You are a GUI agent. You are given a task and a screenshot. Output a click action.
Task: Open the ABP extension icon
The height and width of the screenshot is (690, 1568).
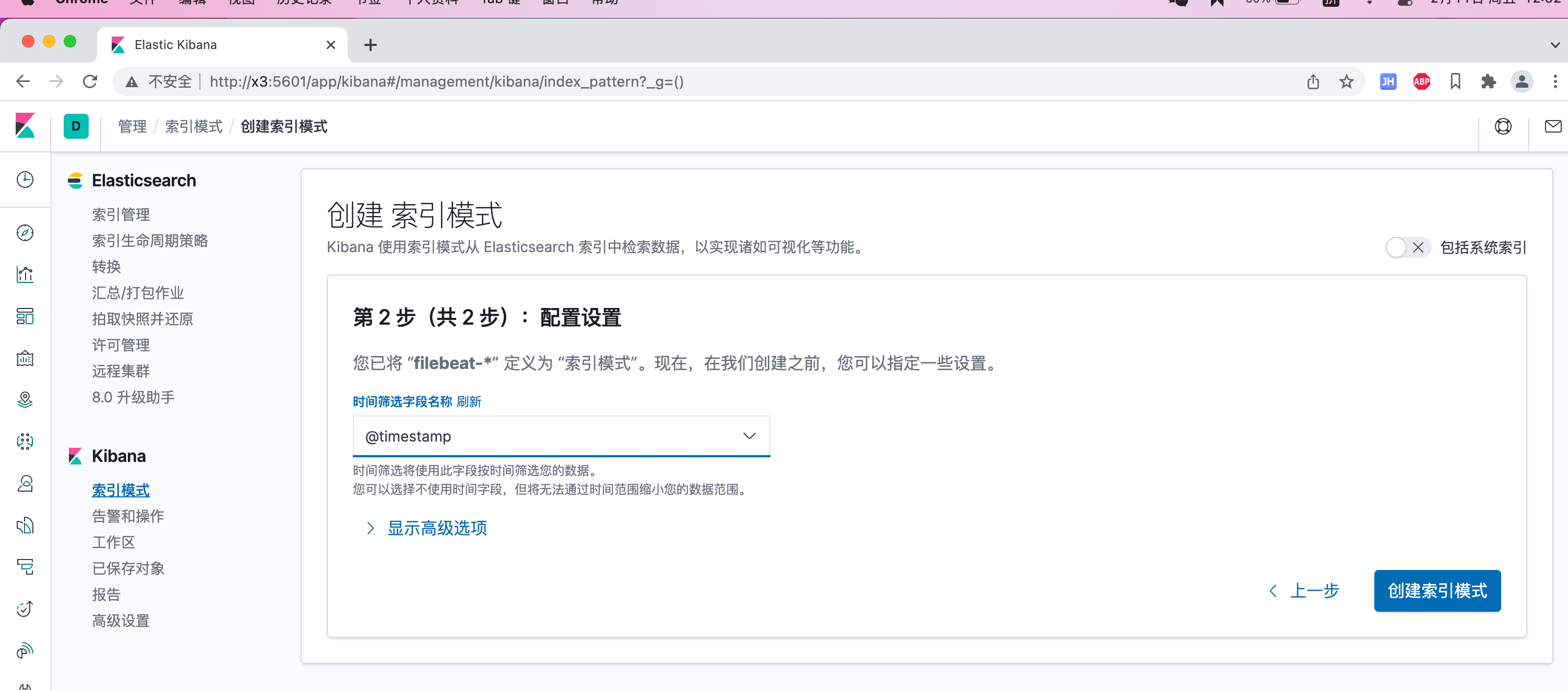1421,81
